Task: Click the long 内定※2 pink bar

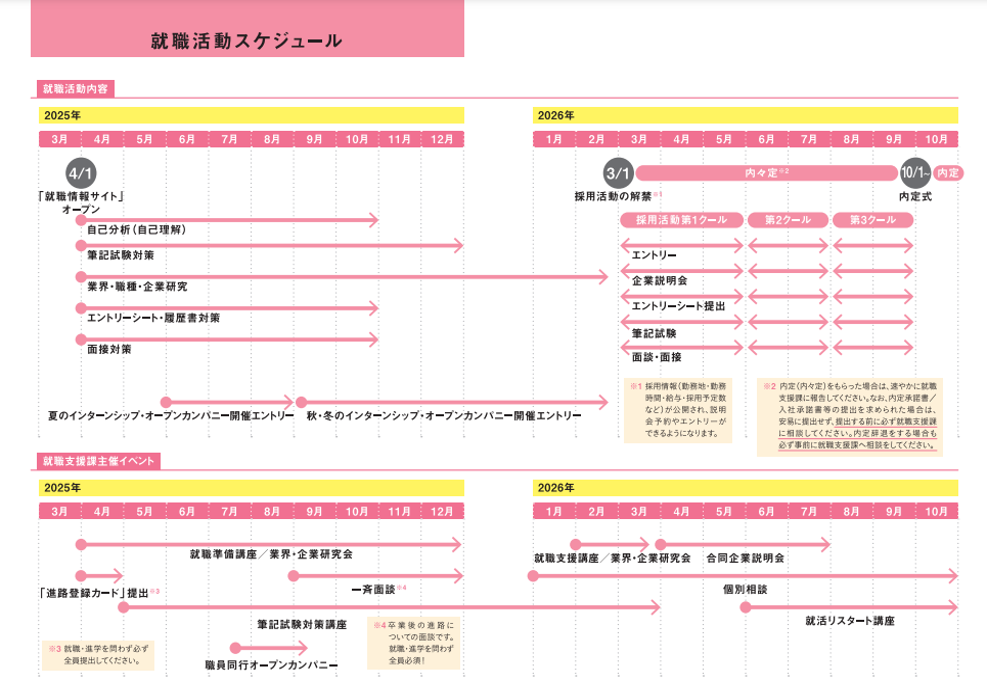Action: 766,173
